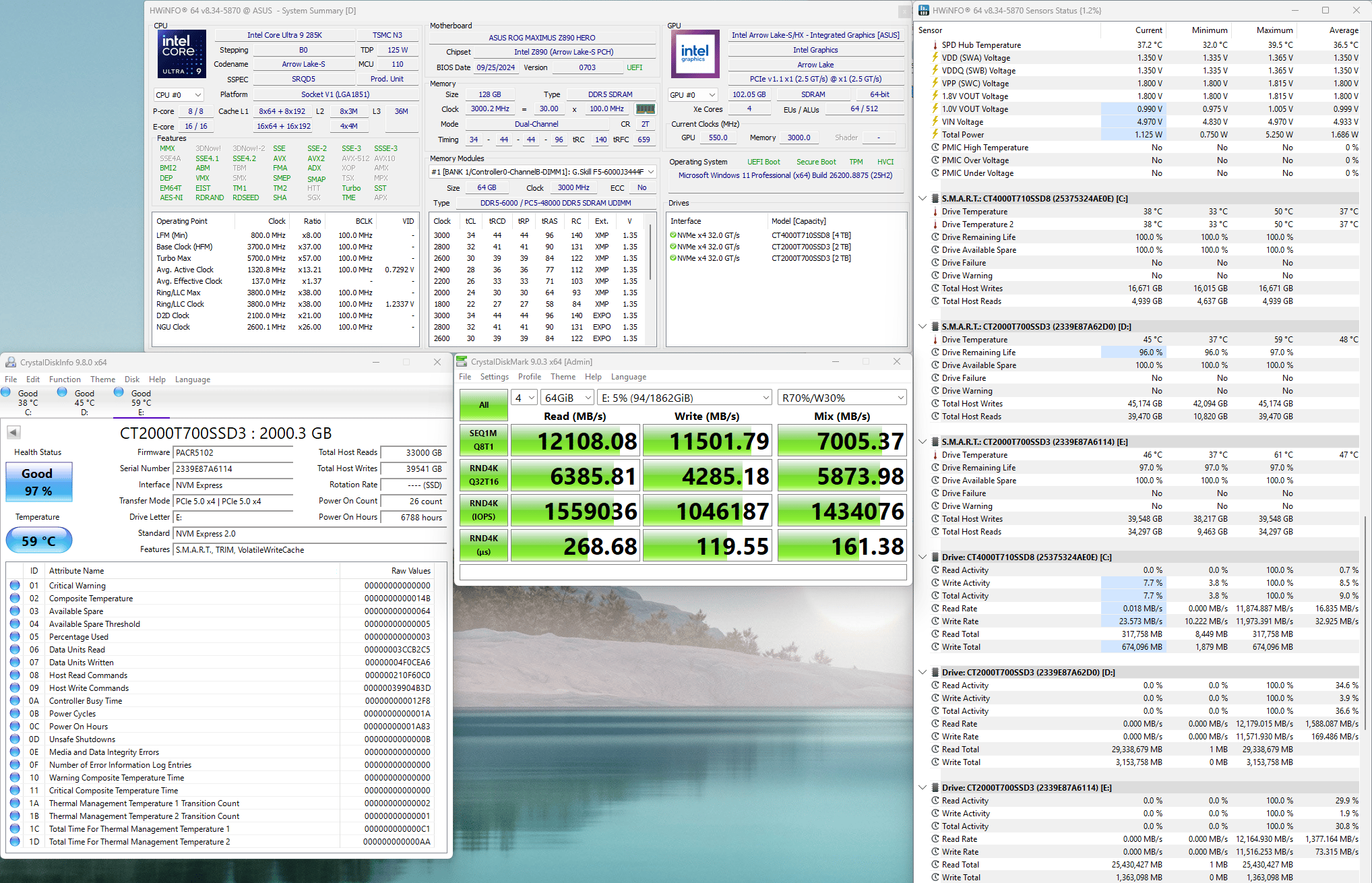Click the memory chip icon beside 100.0 MHz
Screen dimensions: 1372x883
tap(646, 109)
